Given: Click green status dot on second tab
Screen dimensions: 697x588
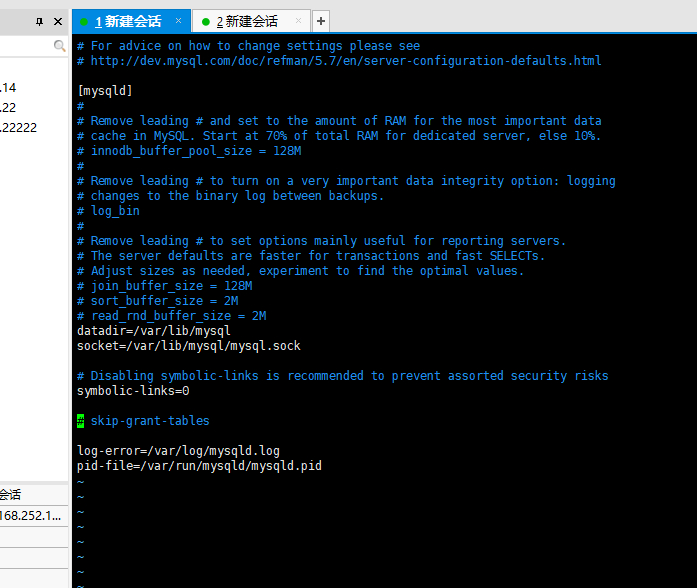Looking at the screenshot, I should [205, 22].
